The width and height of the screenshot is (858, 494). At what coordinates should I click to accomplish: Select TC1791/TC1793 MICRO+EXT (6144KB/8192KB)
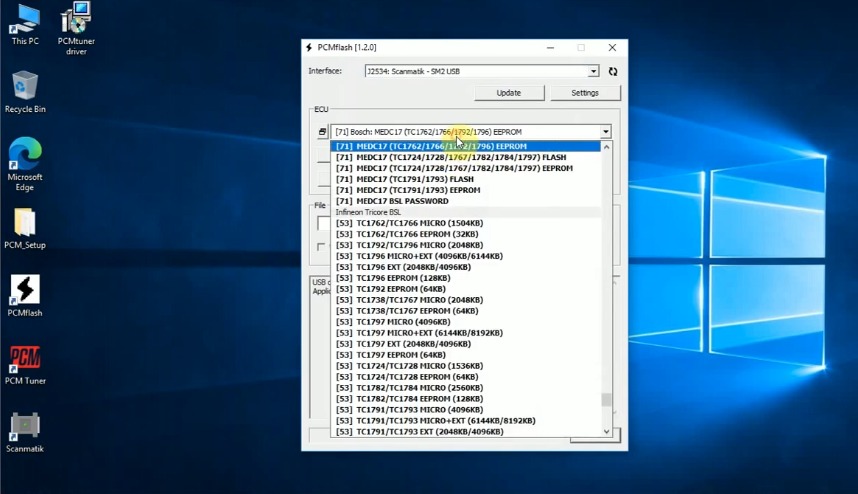[465, 421]
